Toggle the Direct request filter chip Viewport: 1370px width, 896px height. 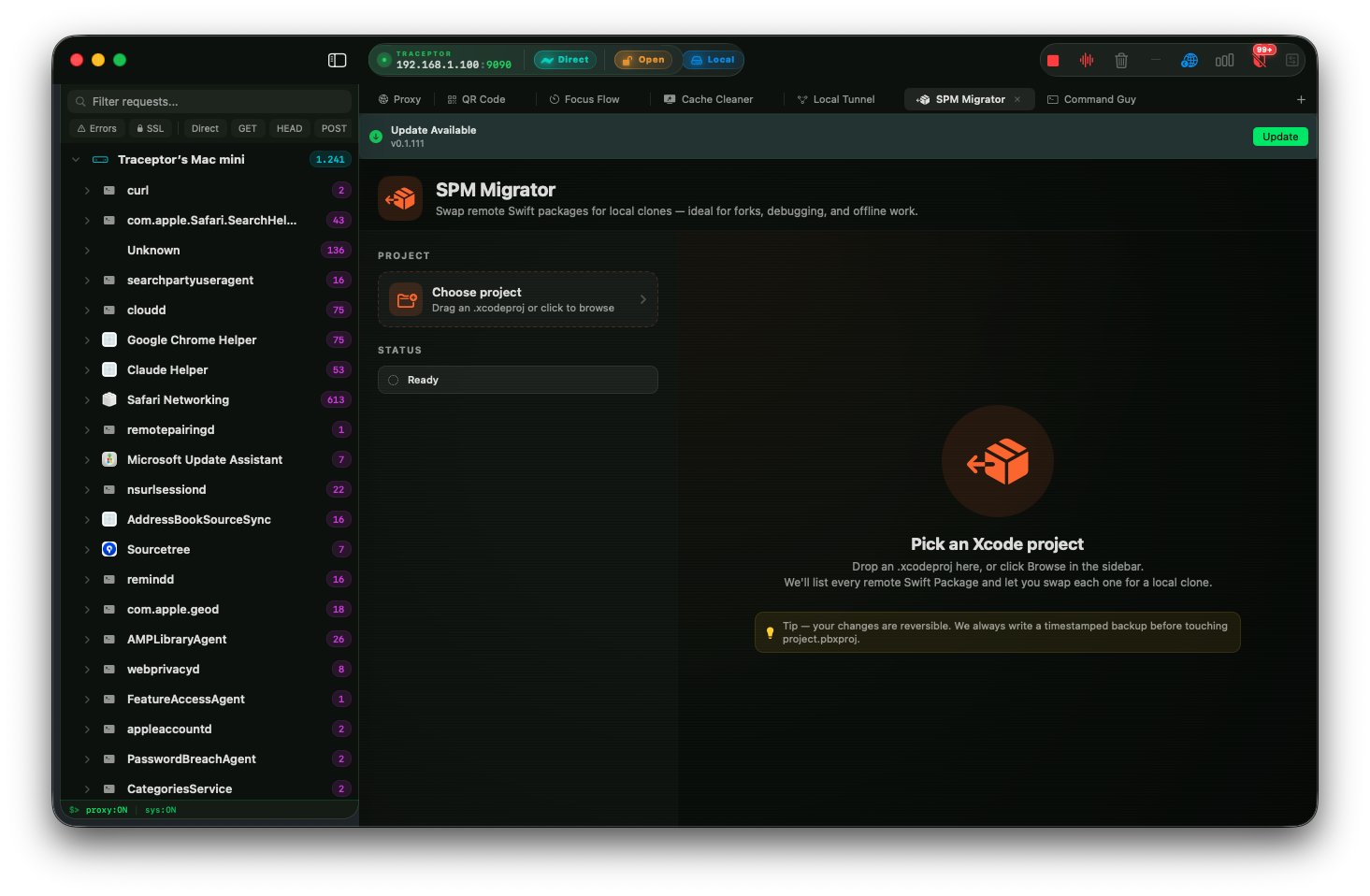click(x=205, y=128)
